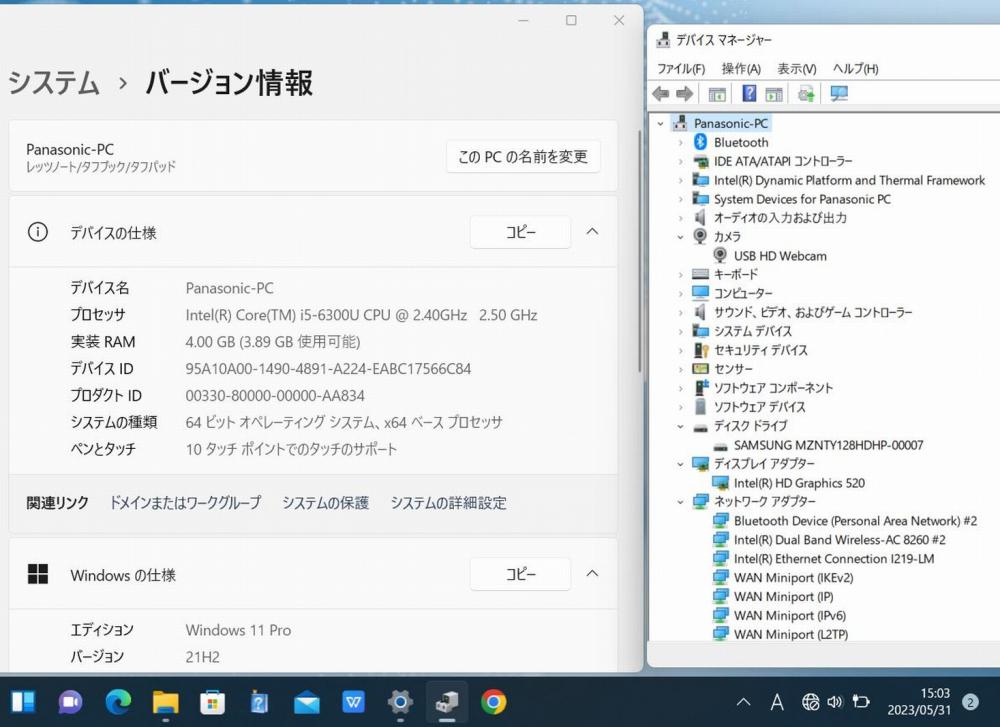Open the ファイル(F) menu in Device Manager

(x=680, y=68)
